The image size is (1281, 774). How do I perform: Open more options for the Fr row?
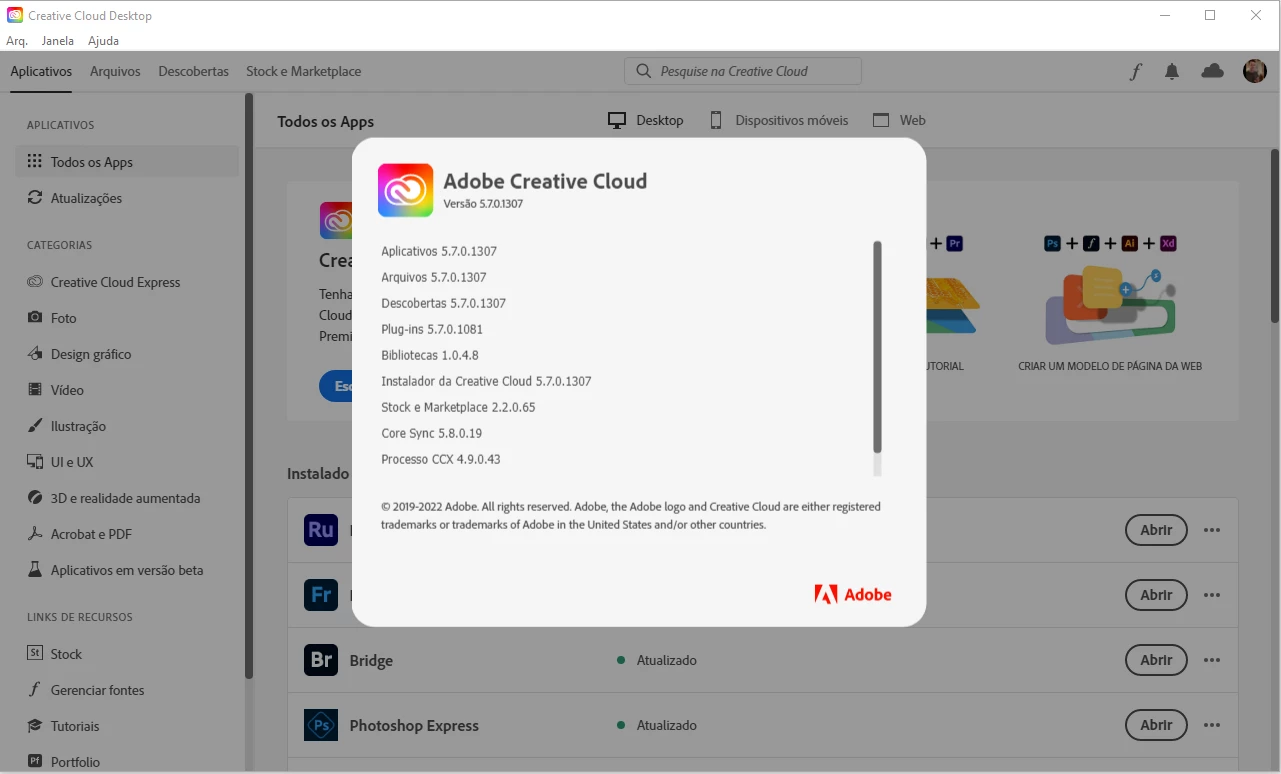click(1212, 595)
